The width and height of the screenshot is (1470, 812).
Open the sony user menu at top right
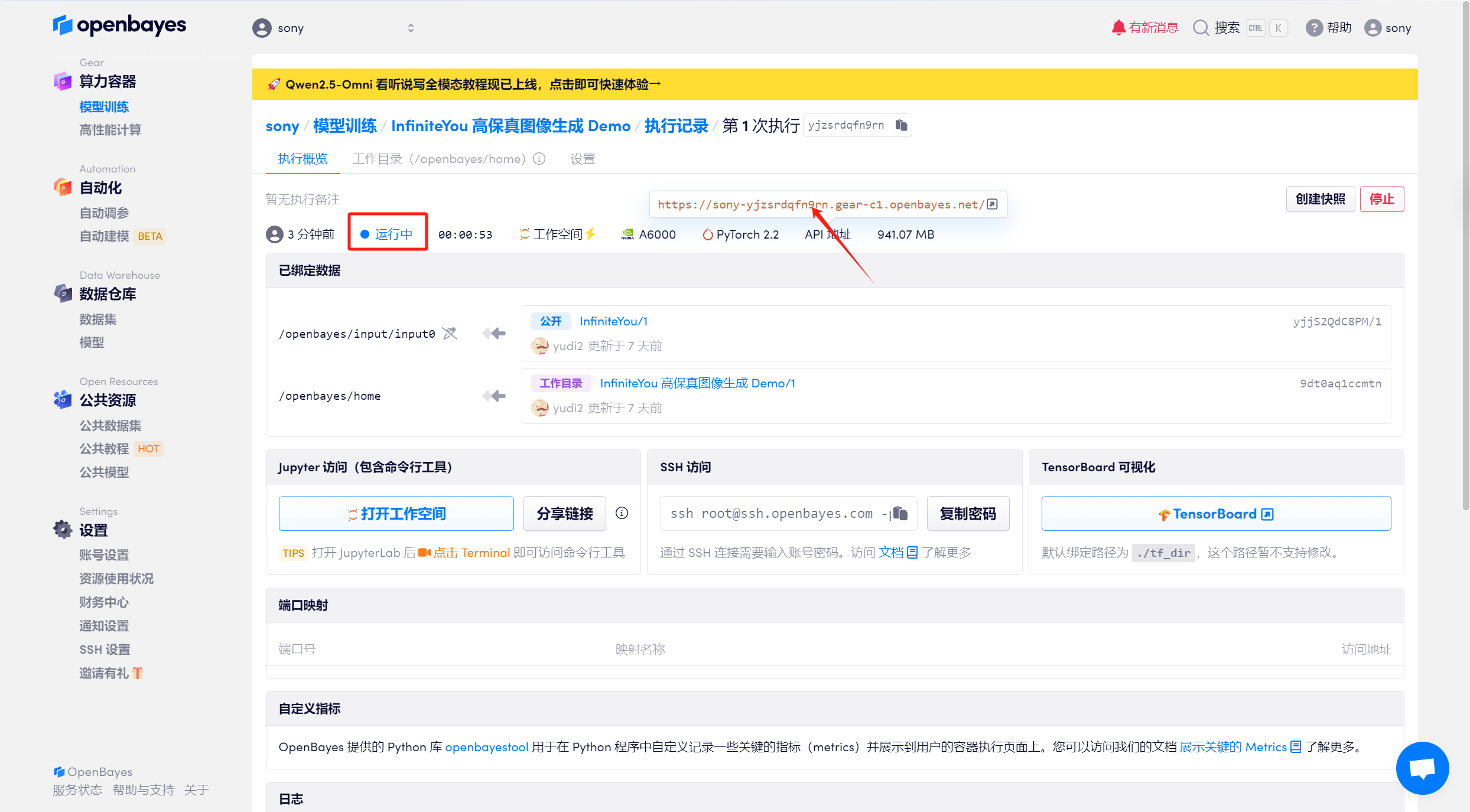point(1388,28)
